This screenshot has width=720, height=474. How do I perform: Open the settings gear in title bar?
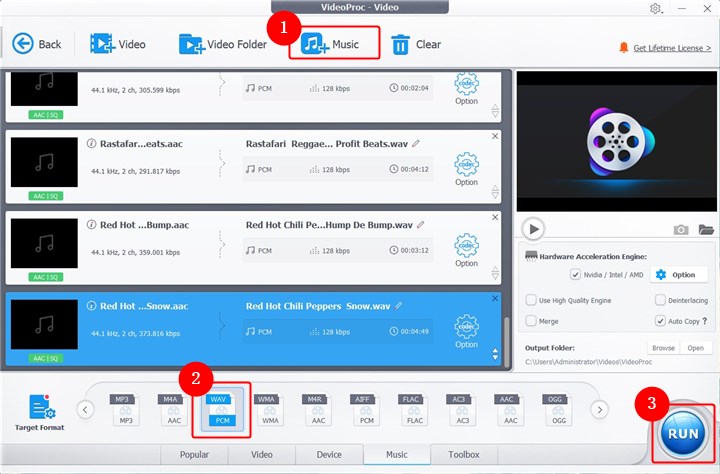[655, 8]
